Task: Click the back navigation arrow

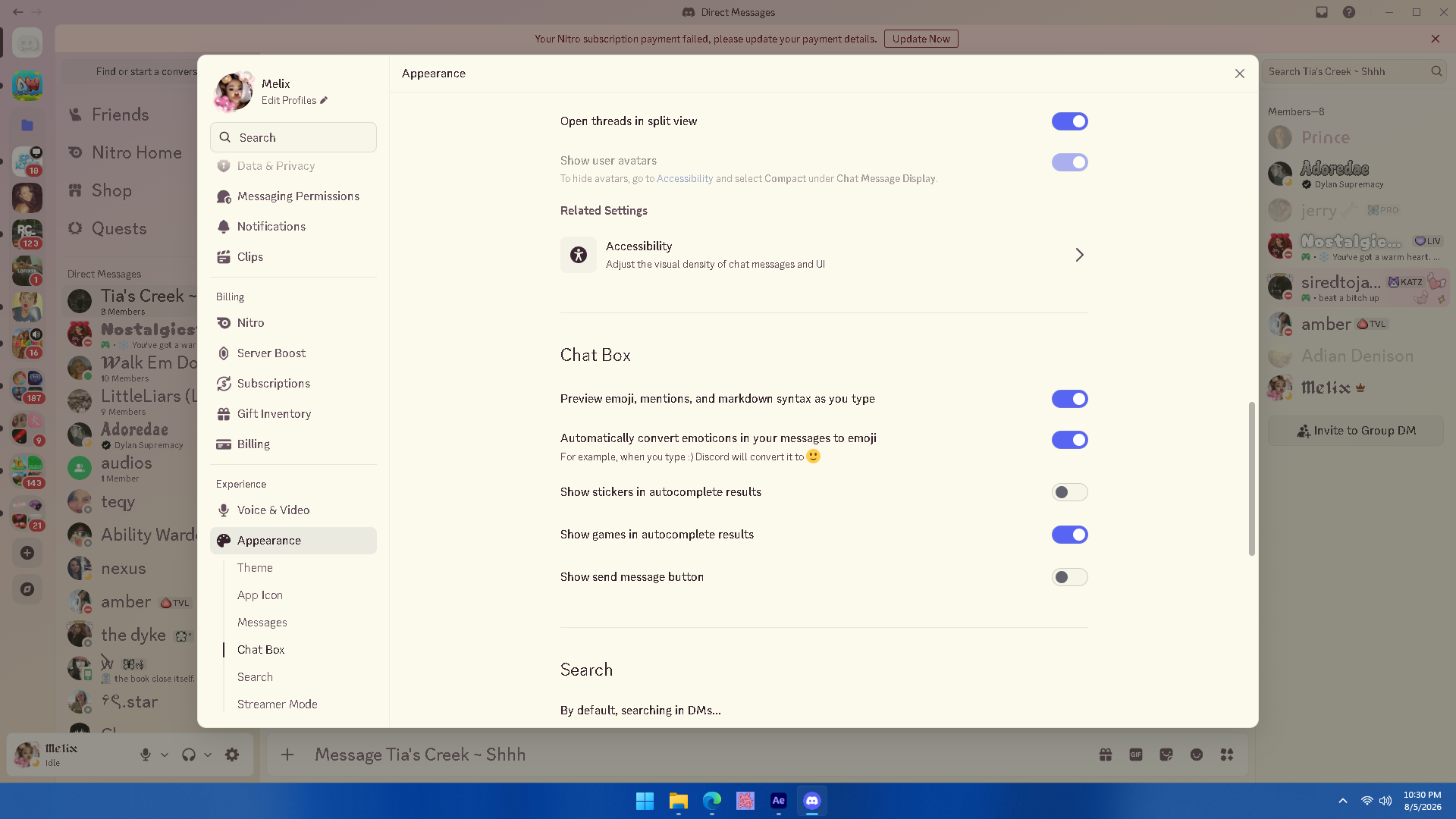Action: tap(17, 12)
